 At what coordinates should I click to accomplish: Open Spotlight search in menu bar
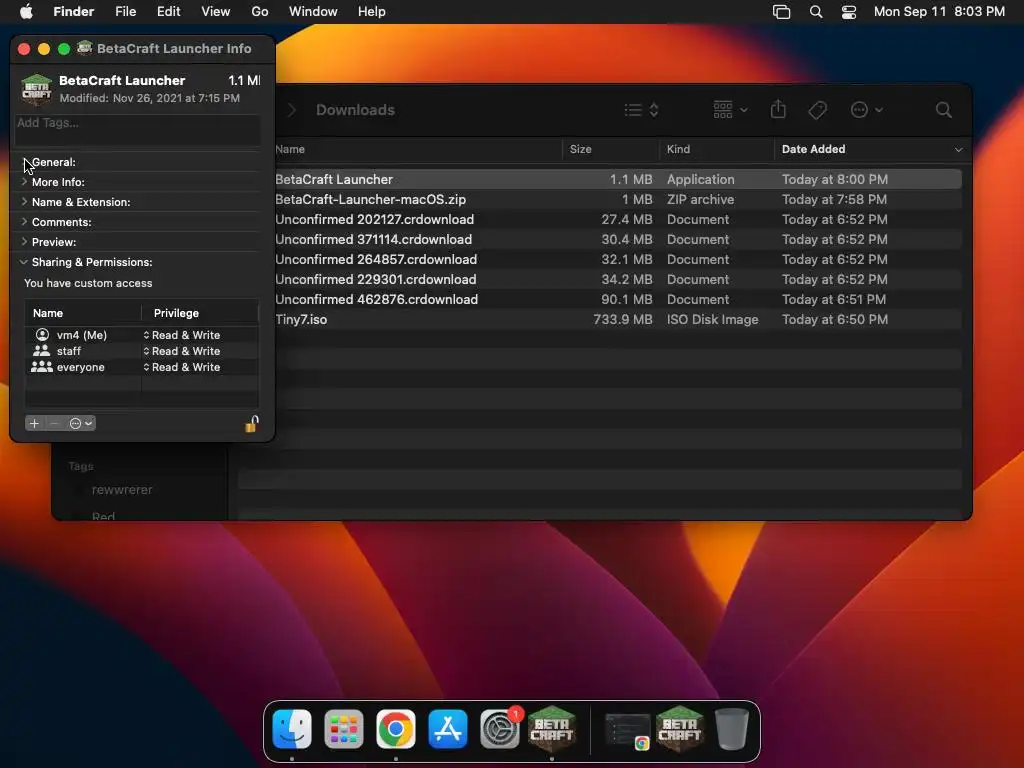(816, 12)
